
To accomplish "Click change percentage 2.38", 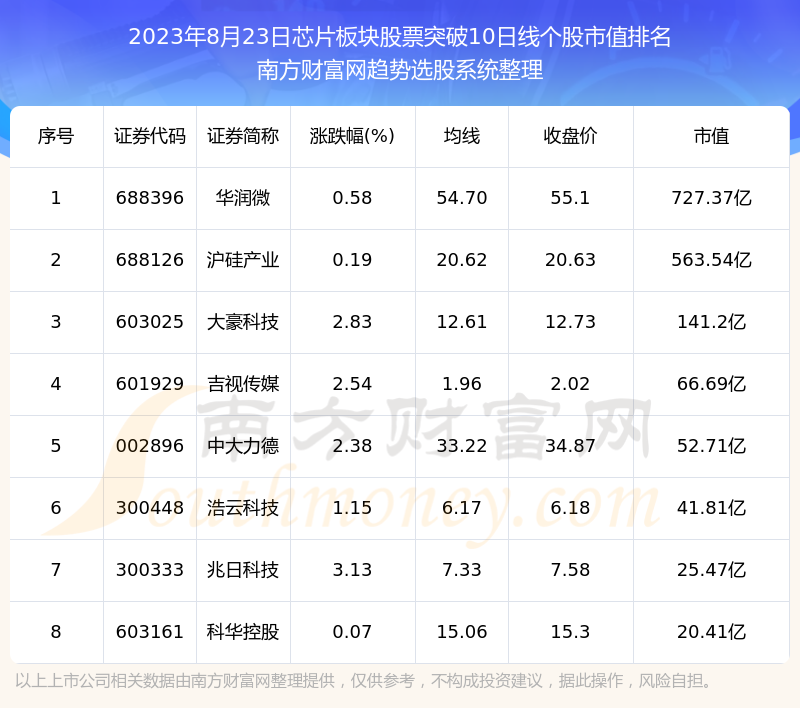I will coord(352,446).
